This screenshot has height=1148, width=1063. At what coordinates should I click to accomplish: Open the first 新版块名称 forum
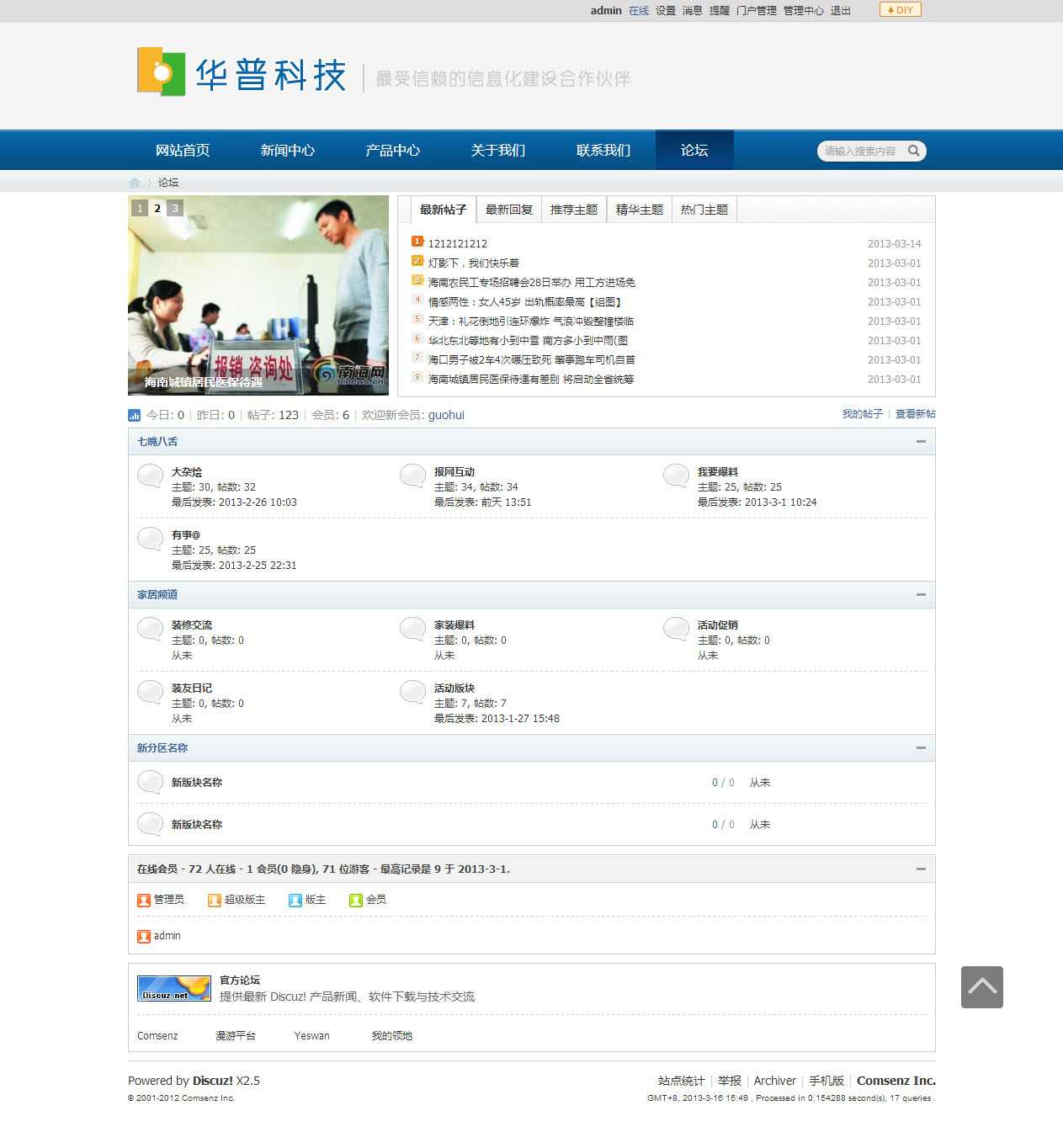(197, 783)
